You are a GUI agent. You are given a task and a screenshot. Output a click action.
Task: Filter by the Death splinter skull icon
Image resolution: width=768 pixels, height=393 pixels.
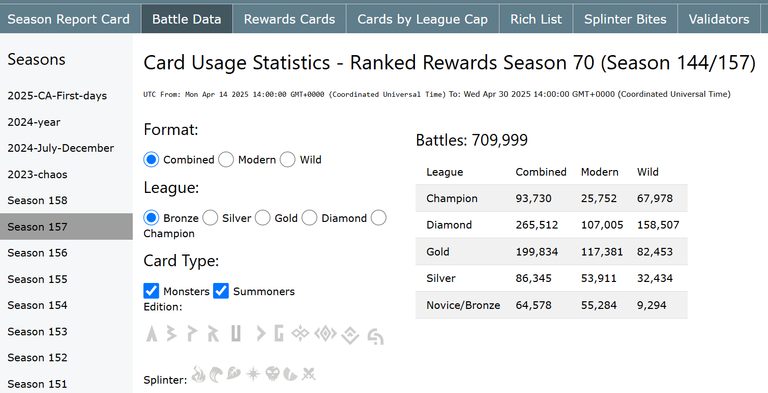[x=272, y=373]
